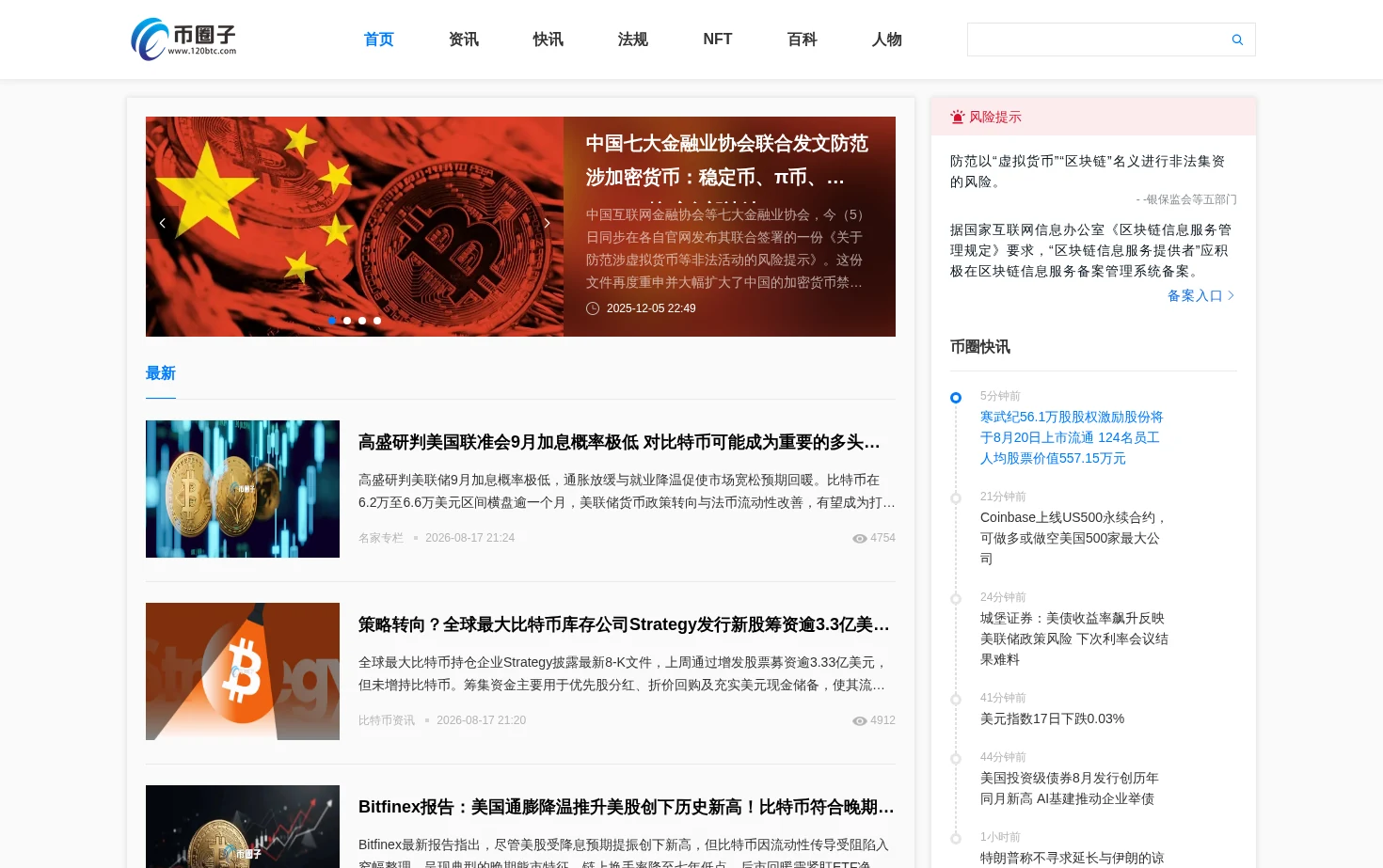Advance to next carousel slide arrow

547,223
